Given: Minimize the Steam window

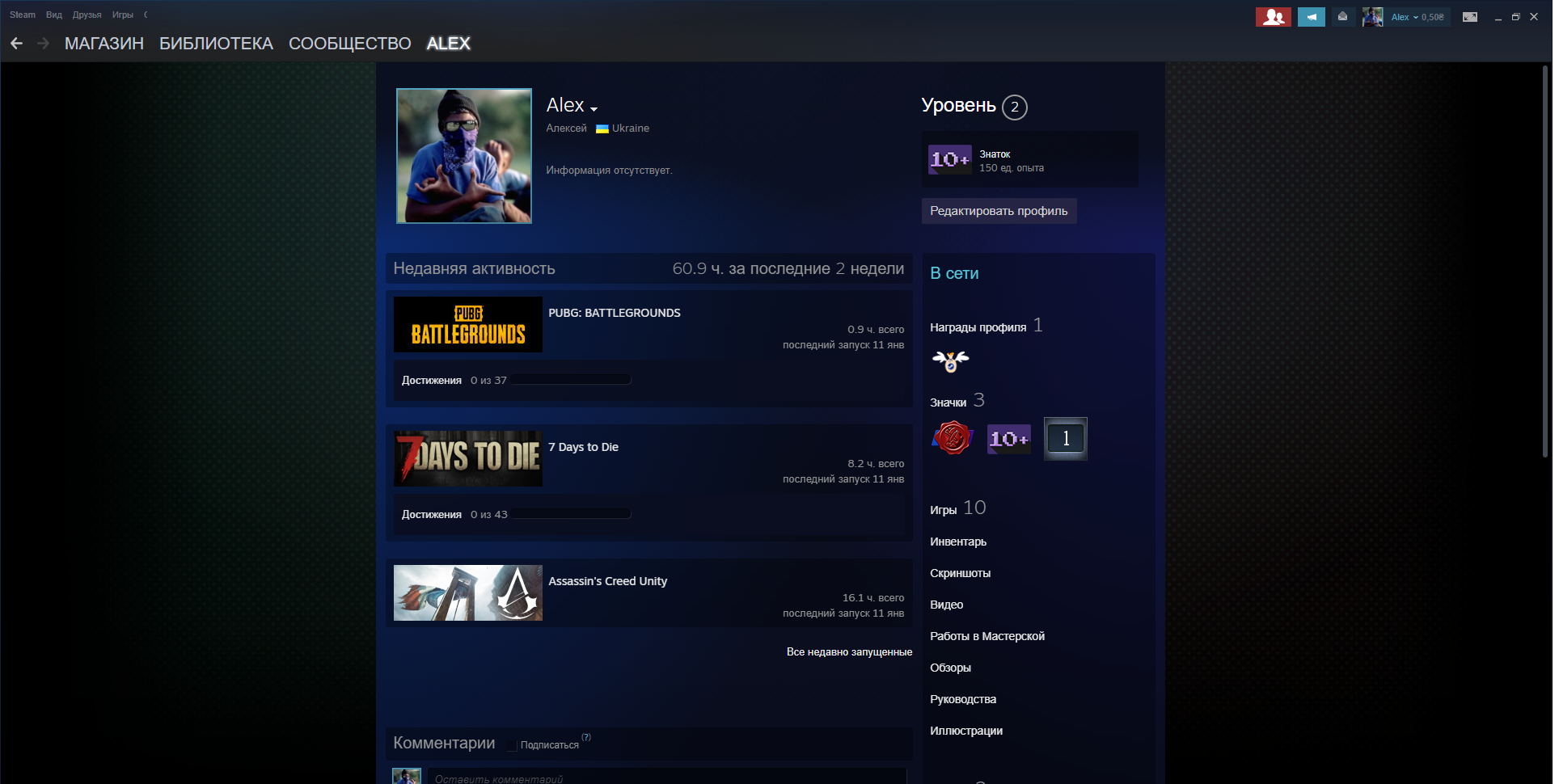Looking at the screenshot, I should (1498, 17).
